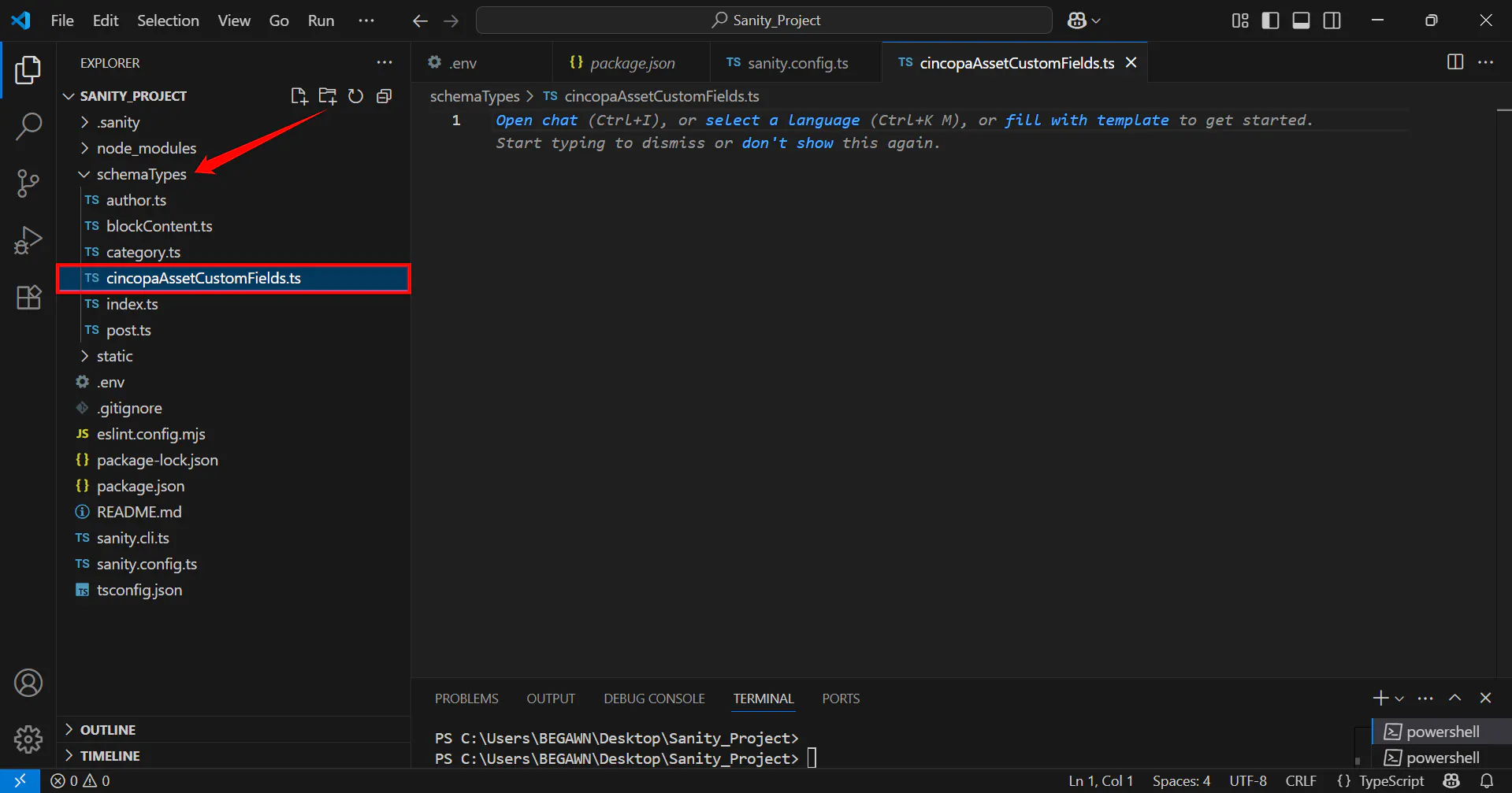Toggle the secondary side bar visibility

click(x=1332, y=20)
